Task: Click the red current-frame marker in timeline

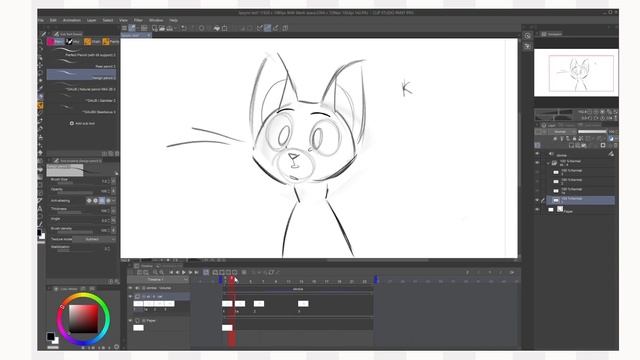Action: point(231,279)
